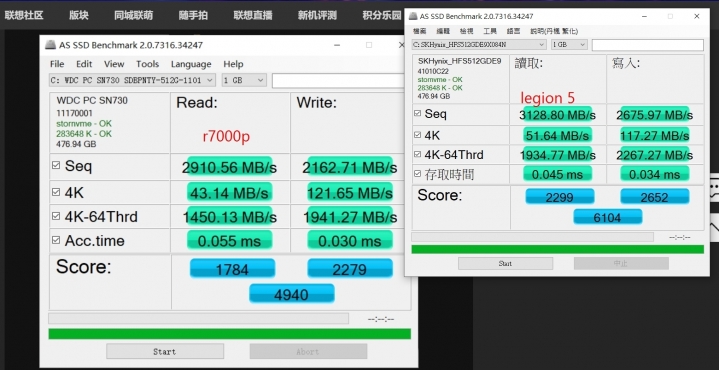Open the WDC PC SN730 drive dropdown
The height and width of the screenshot is (370, 720).
click(132, 80)
